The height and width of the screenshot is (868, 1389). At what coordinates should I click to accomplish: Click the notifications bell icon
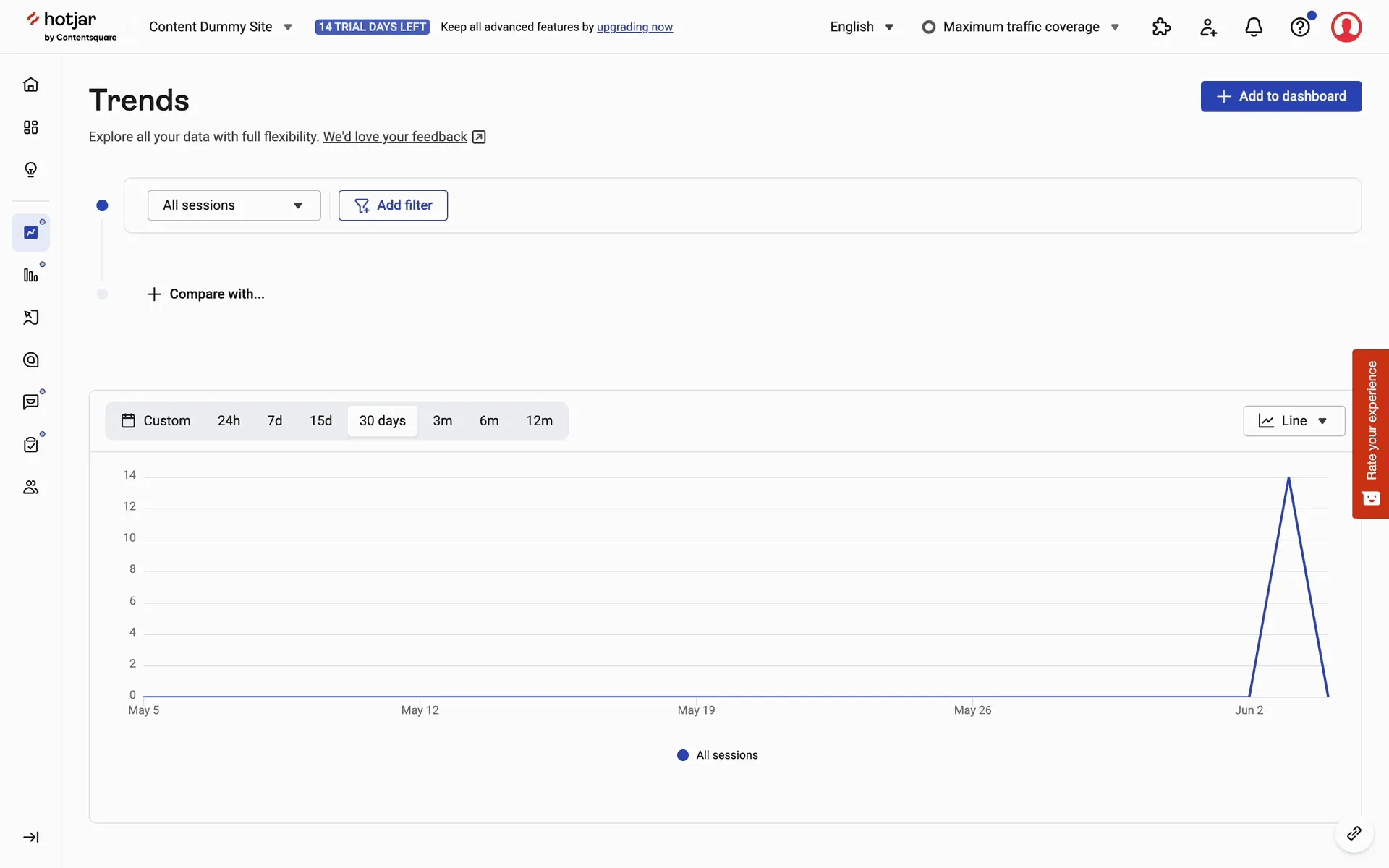point(1254,27)
